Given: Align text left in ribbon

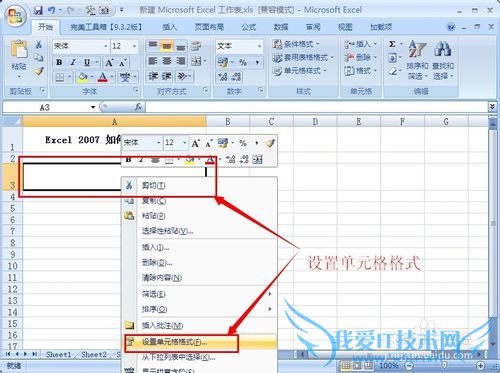Looking at the screenshot, I should (153, 61).
